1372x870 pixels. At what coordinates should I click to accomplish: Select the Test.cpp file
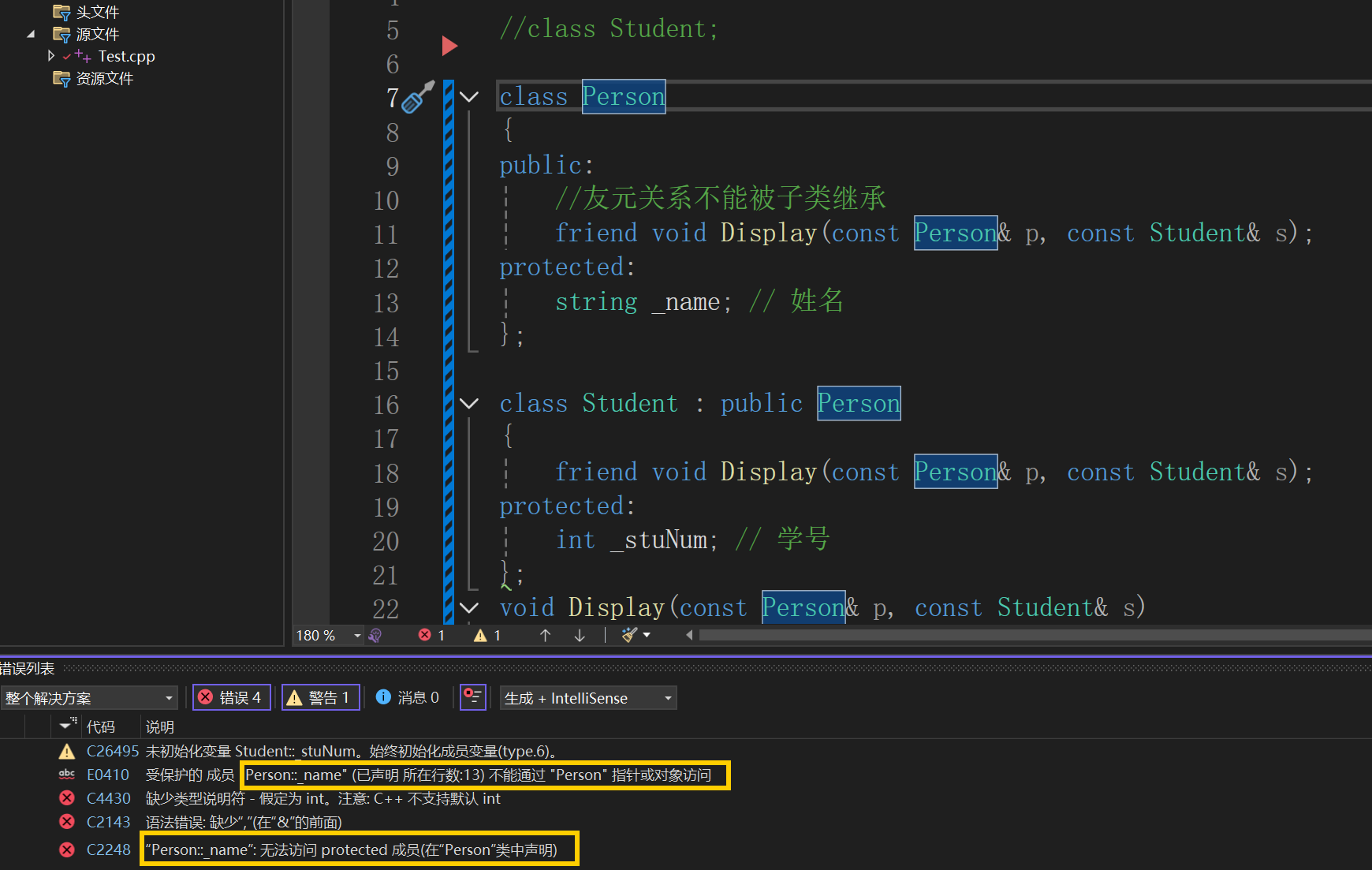[126, 56]
